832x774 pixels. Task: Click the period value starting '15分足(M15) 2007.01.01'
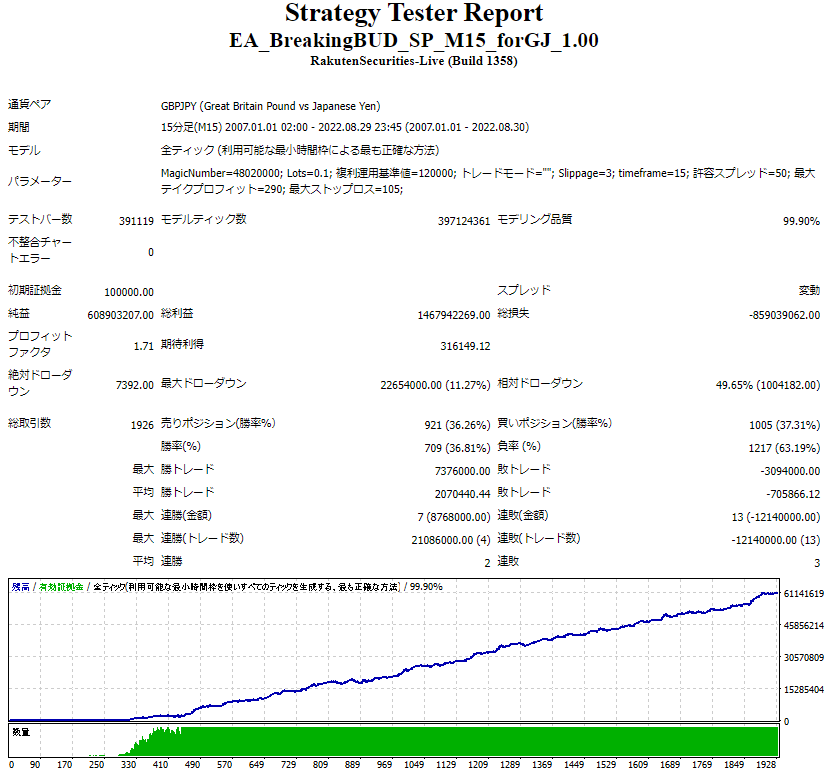tap(345, 127)
